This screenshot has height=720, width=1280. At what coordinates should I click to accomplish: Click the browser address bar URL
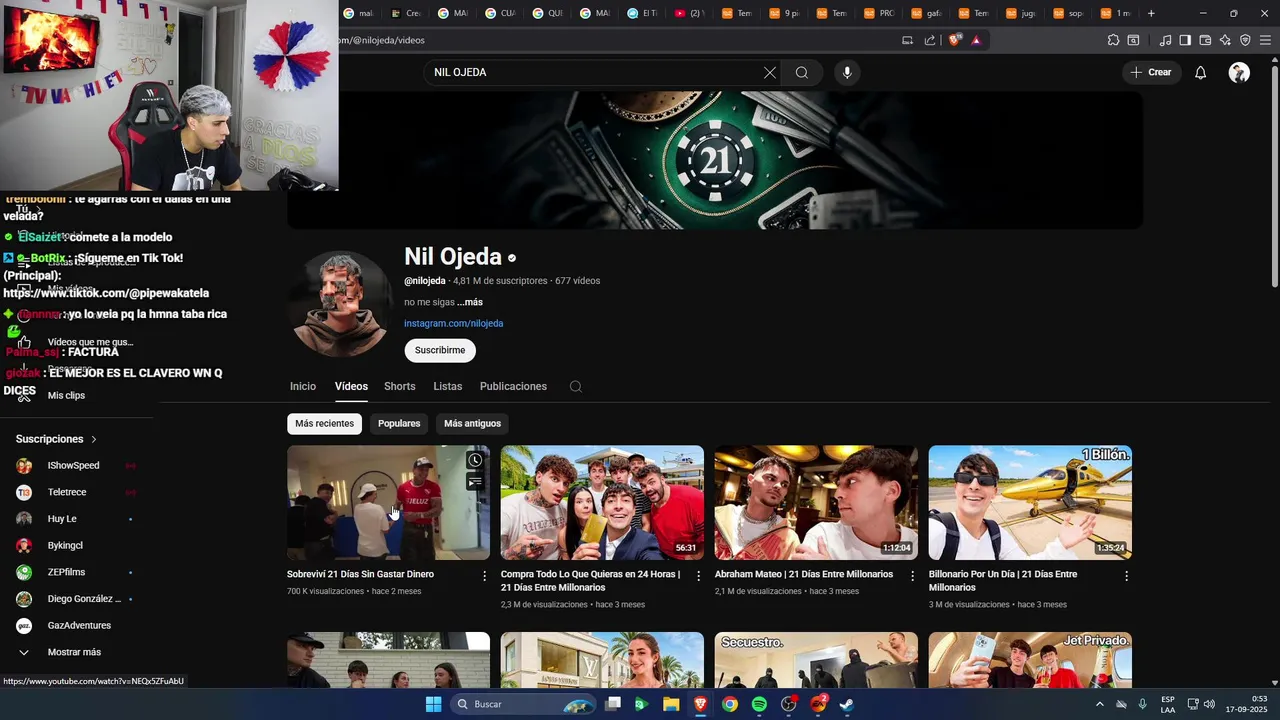pos(380,40)
